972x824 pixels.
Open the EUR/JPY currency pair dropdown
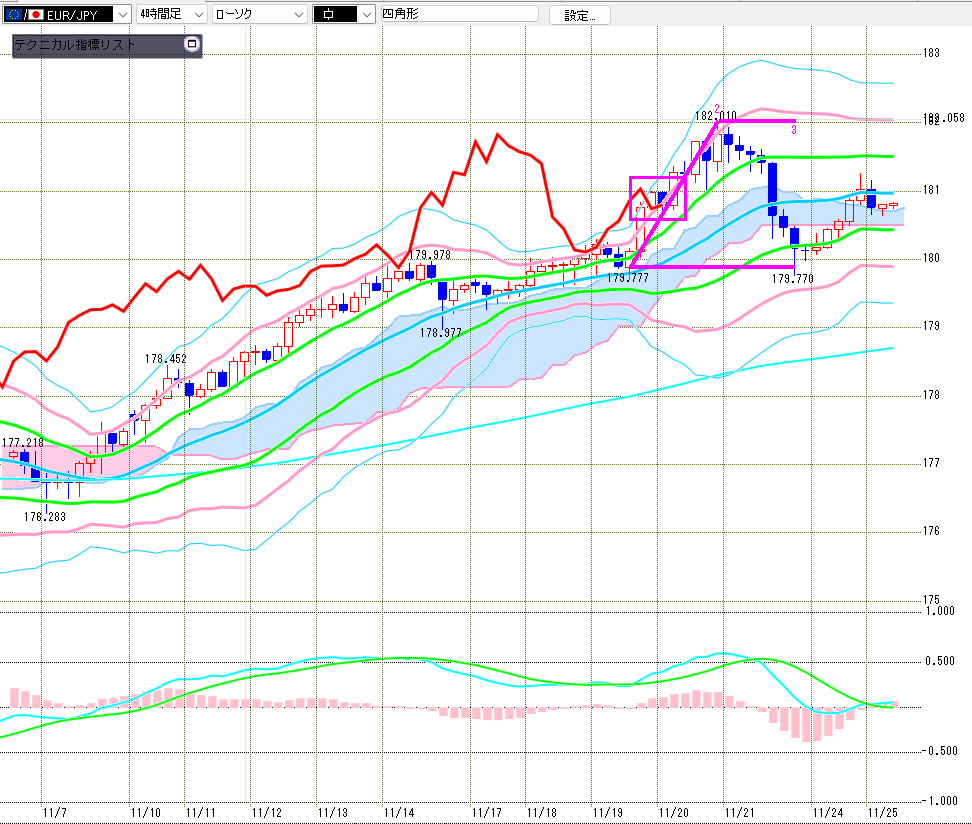click(122, 15)
